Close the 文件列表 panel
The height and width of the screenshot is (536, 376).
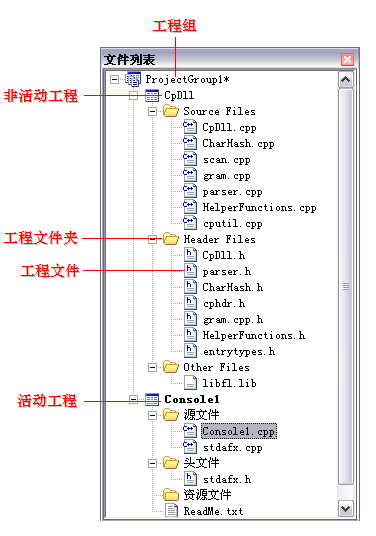[x=347, y=59]
